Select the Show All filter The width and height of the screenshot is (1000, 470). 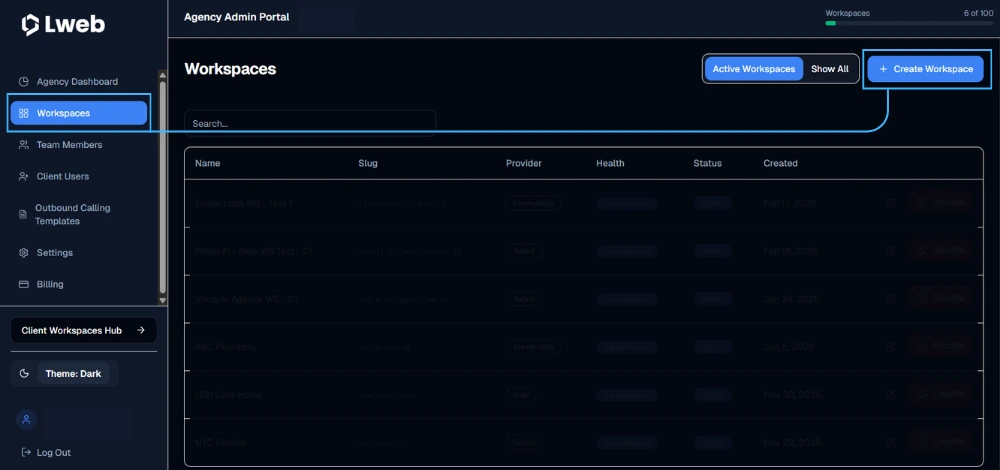click(x=830, y=69)
